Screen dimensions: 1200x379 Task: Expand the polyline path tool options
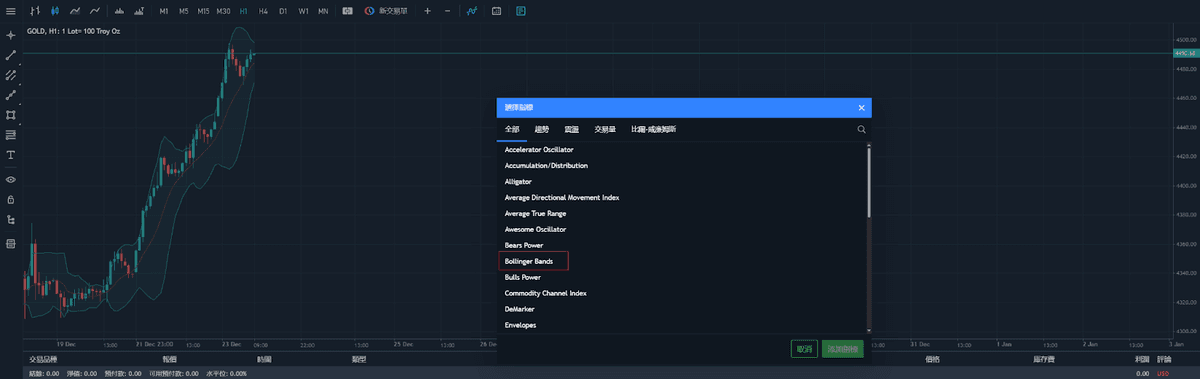point(11,95)
